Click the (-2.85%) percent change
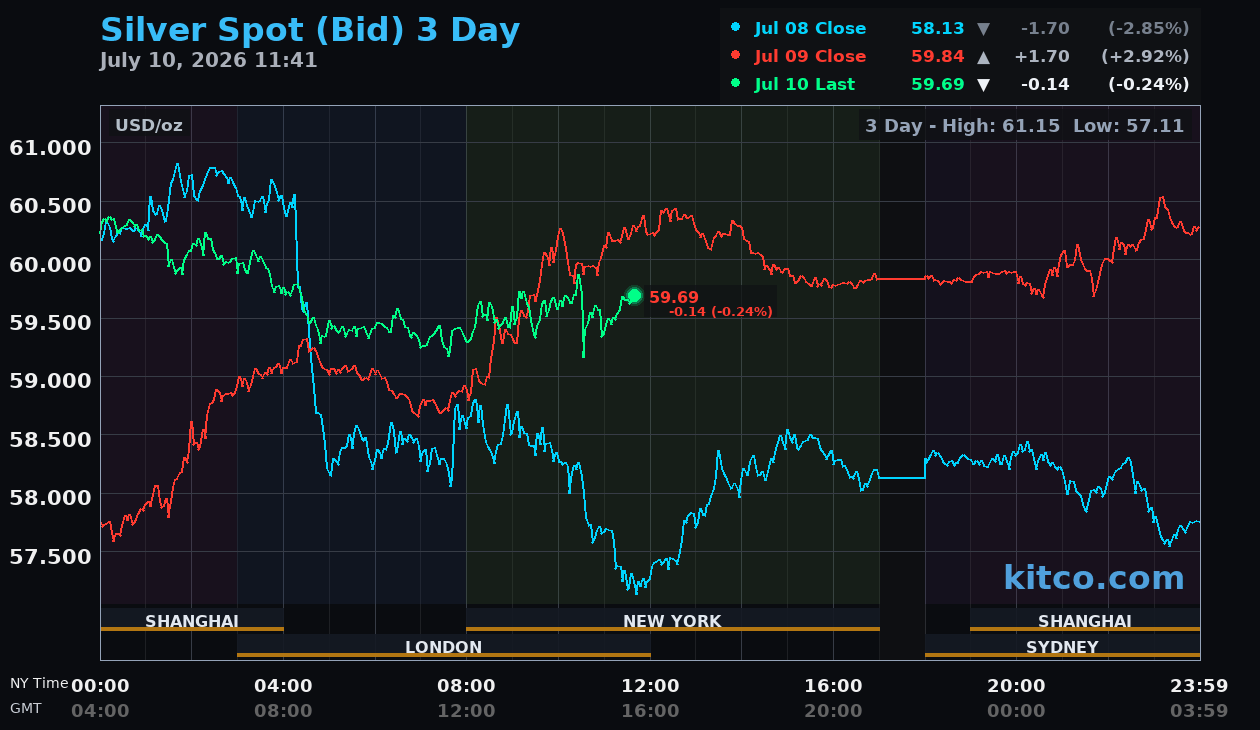1260x730 pixels. point(1149,29)
